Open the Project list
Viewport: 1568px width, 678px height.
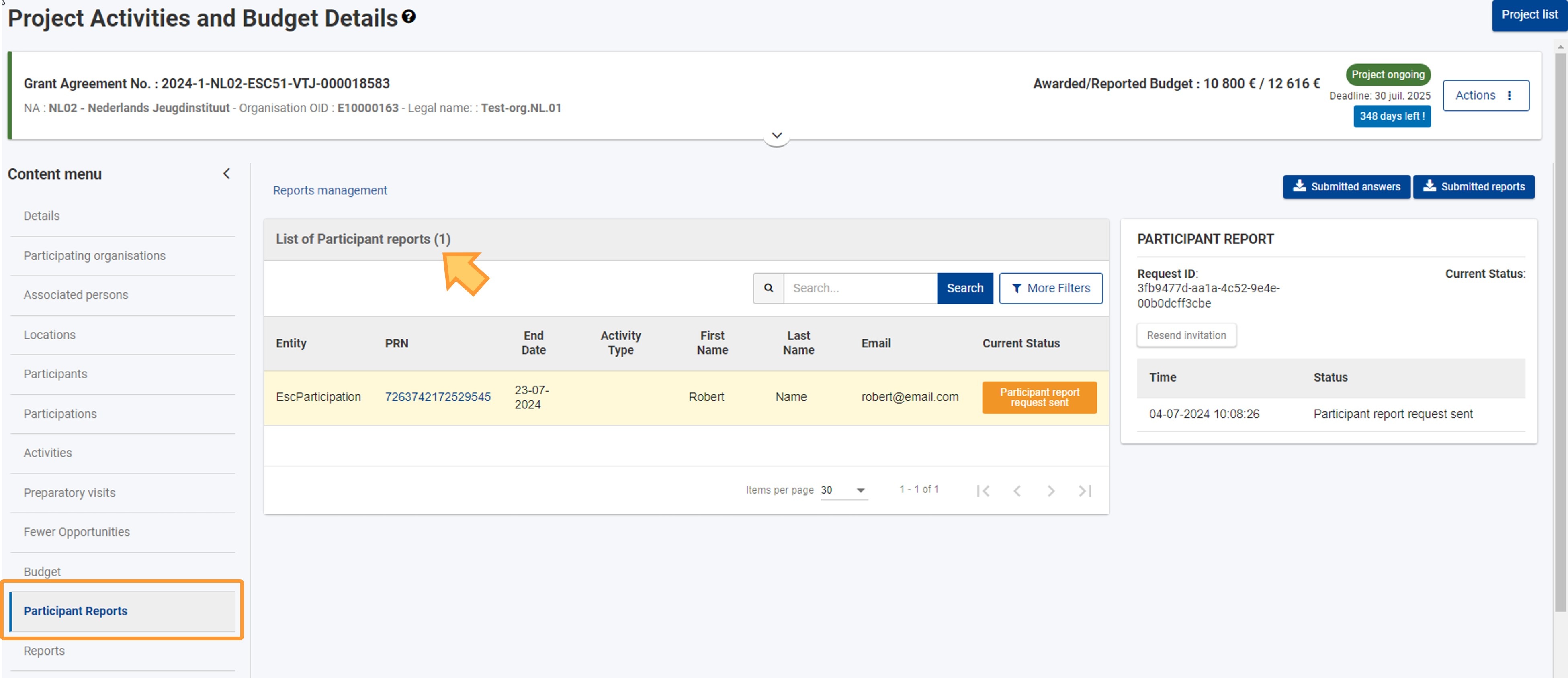(1529, 14)
